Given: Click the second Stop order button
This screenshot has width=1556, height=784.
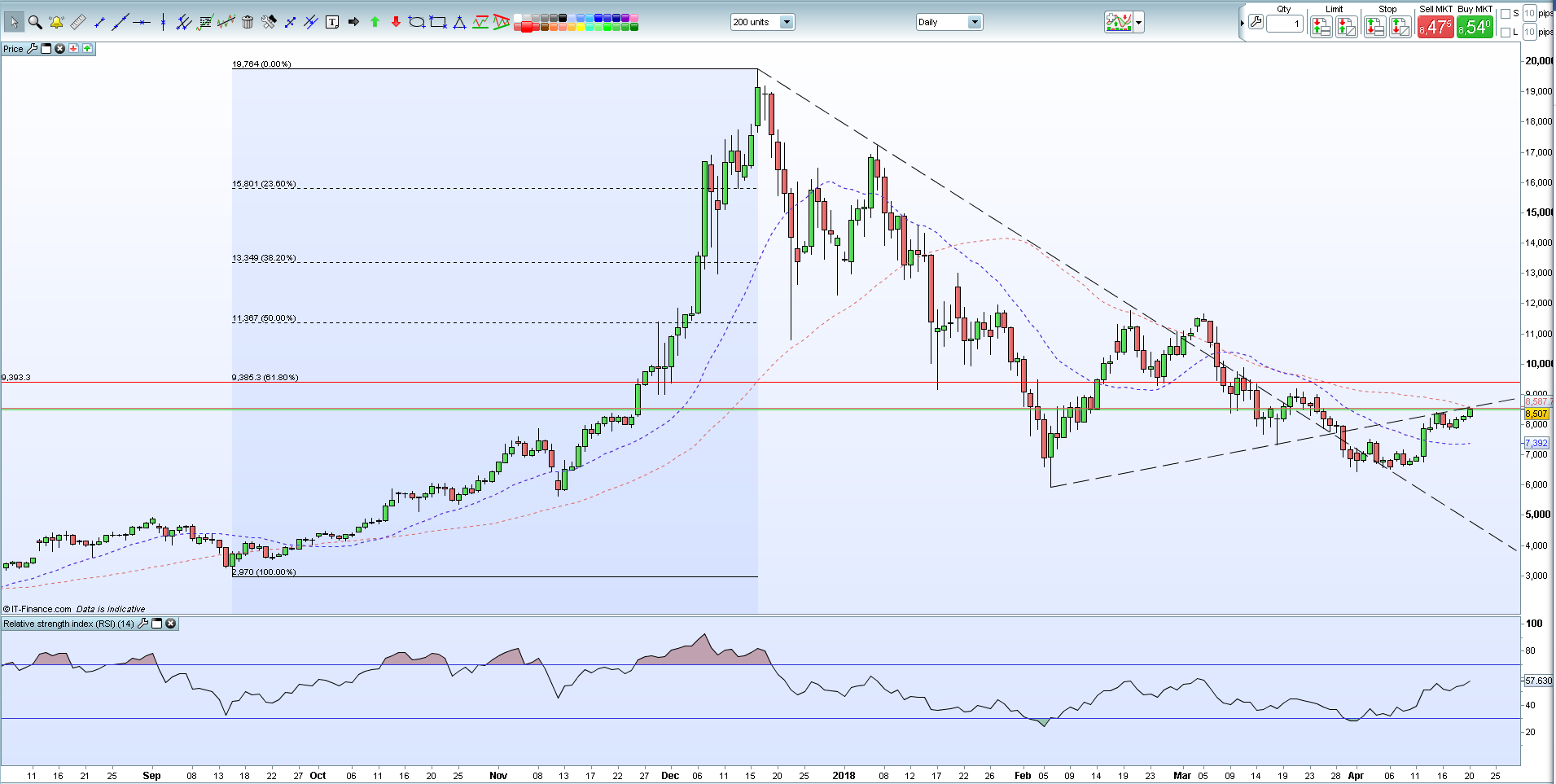Looking at the screenshot, I should 1400,27.
